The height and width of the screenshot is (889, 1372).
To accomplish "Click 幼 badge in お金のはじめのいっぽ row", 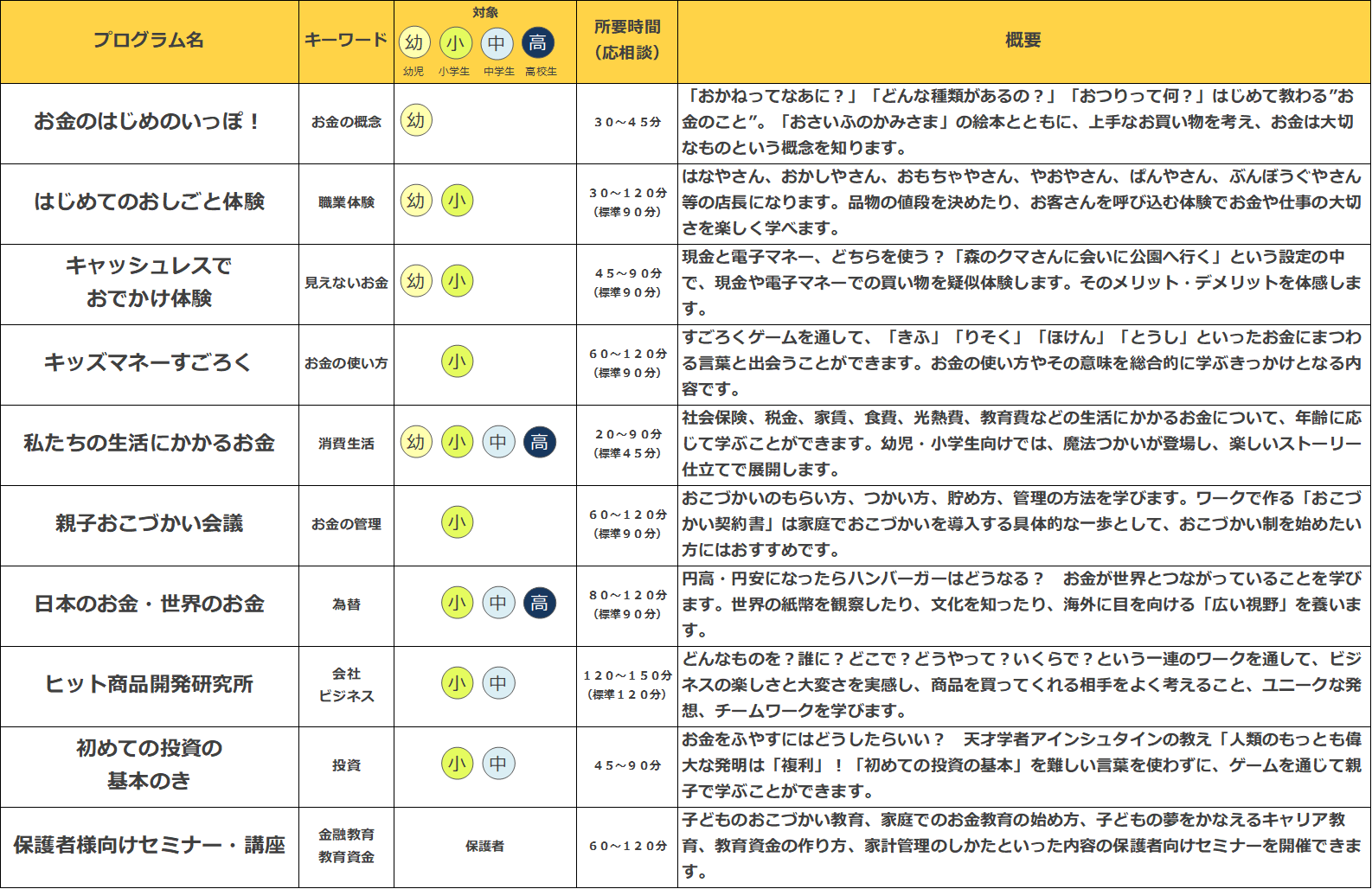I will pos(416,120).
